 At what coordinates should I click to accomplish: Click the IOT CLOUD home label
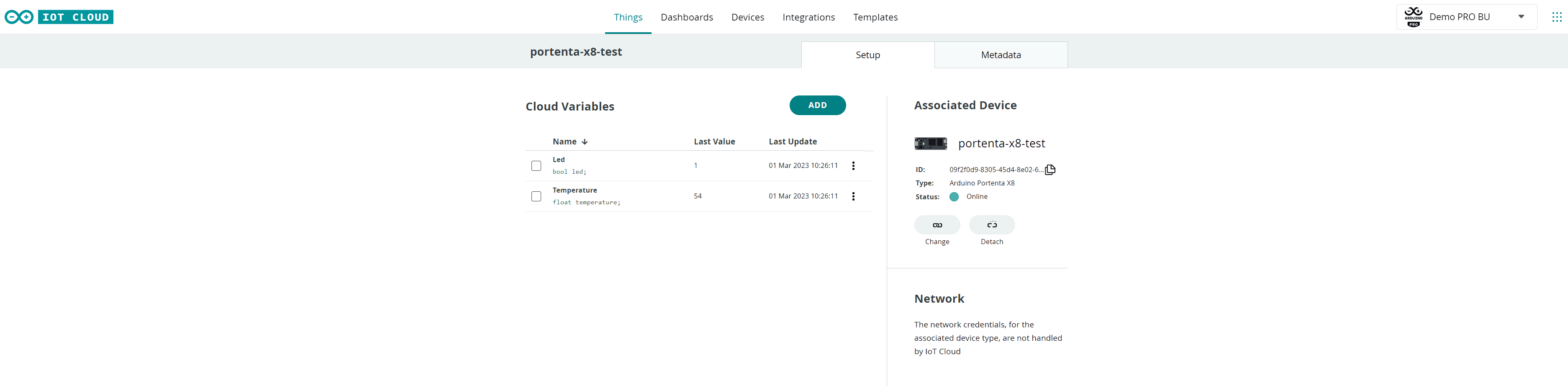coord(75,17)
